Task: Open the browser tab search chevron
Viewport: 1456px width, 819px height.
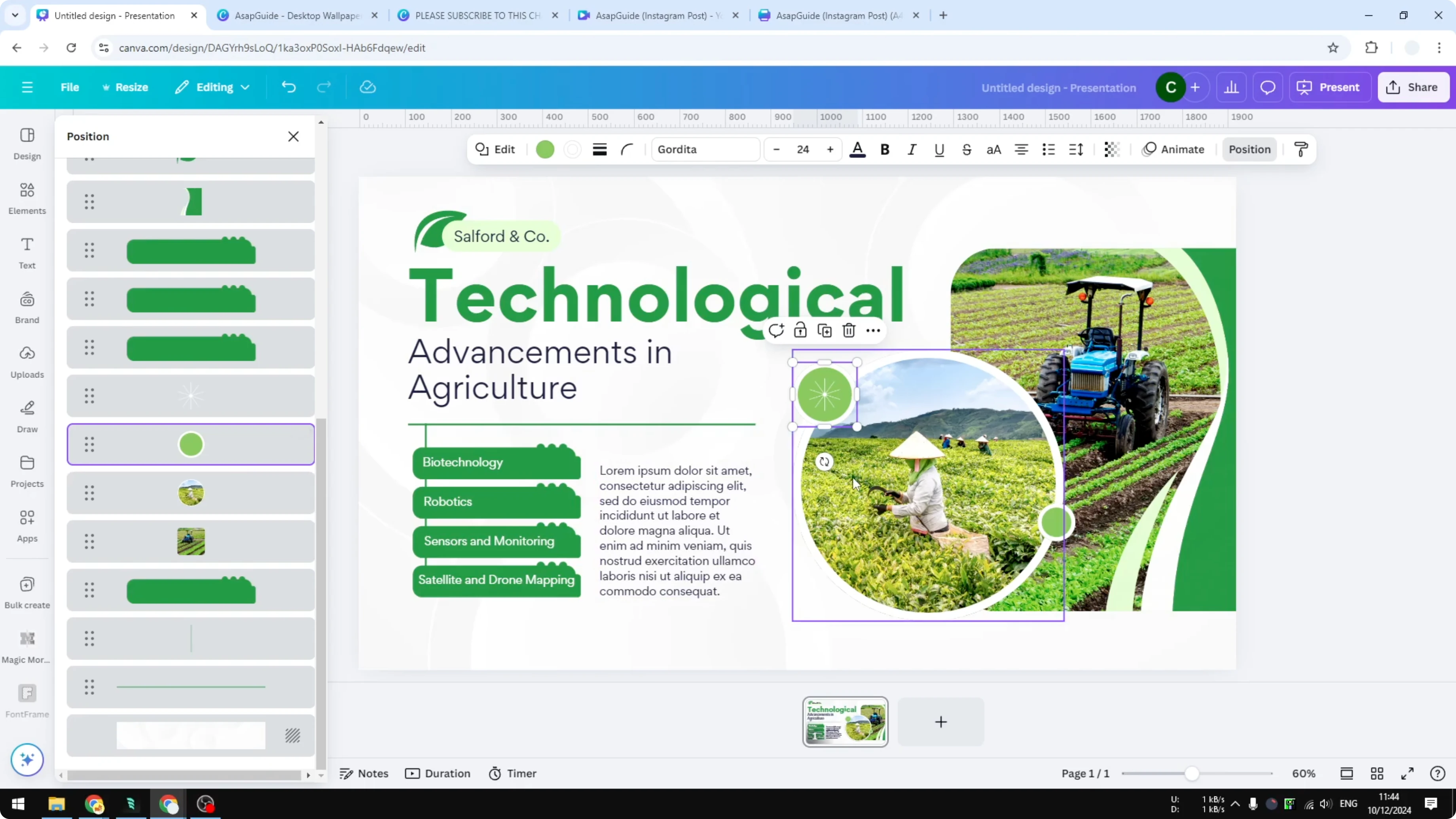Action: pos(15,15)
